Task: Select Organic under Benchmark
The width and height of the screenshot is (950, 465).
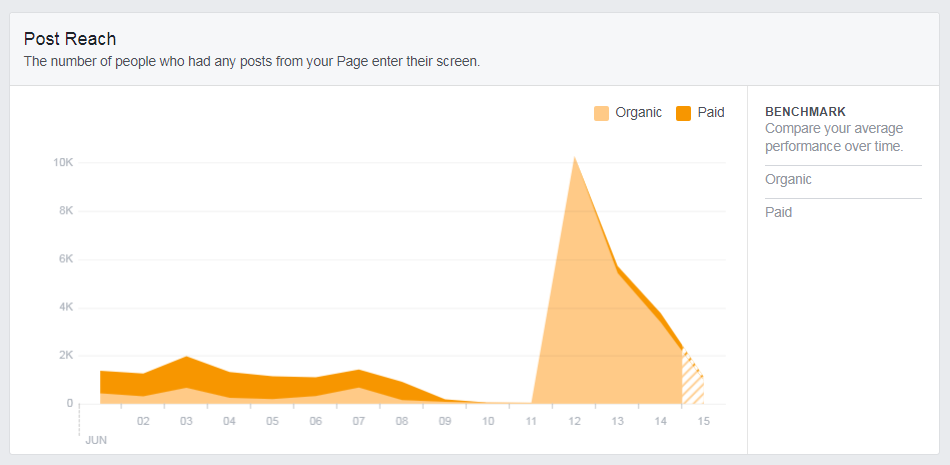Action: [x=788, y=180]
